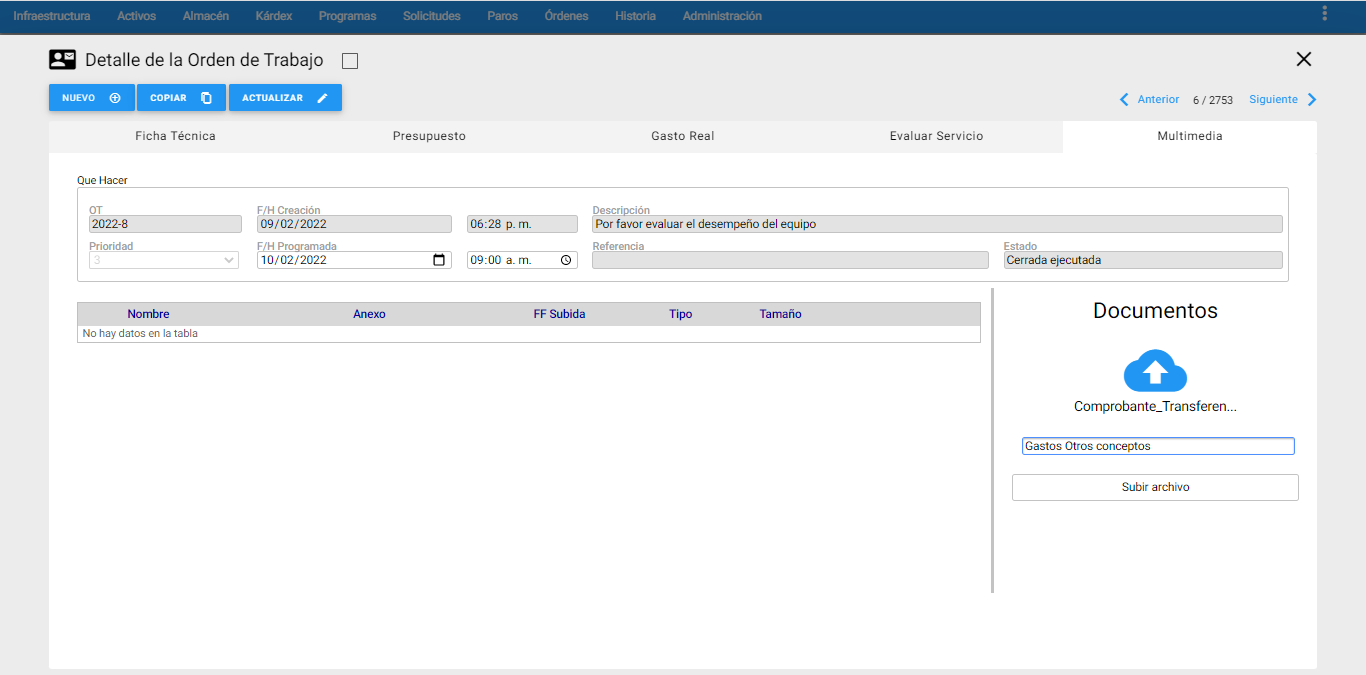Open the Órdenes menu
The width and height of the screenshot is (1366, 675).
pos(567,16)
